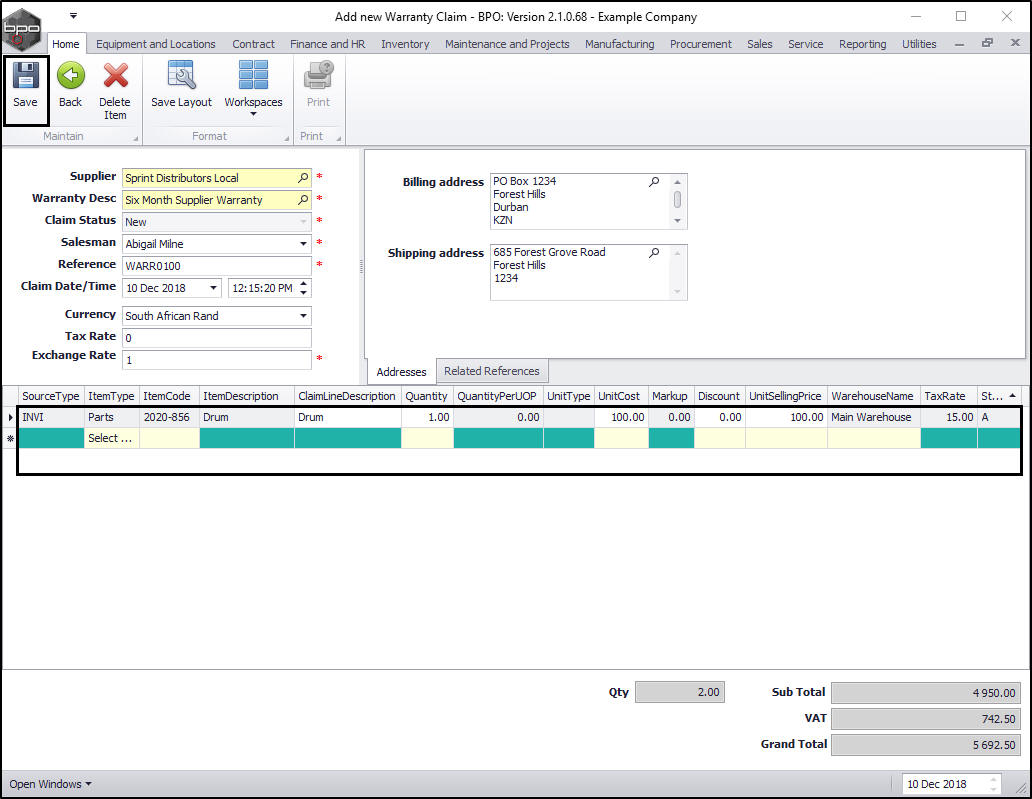Increase claim time with the up spinner
The image size is (1032, 799).
coord(304,284)
